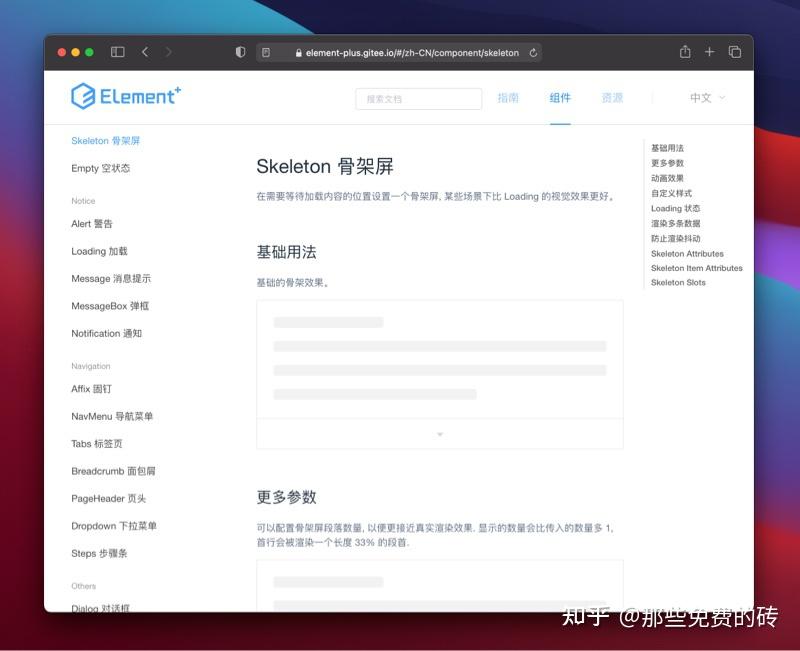800x651 pixels.
Task: Toggle the Safari sidebar icon
Action: tap(117, 51)
